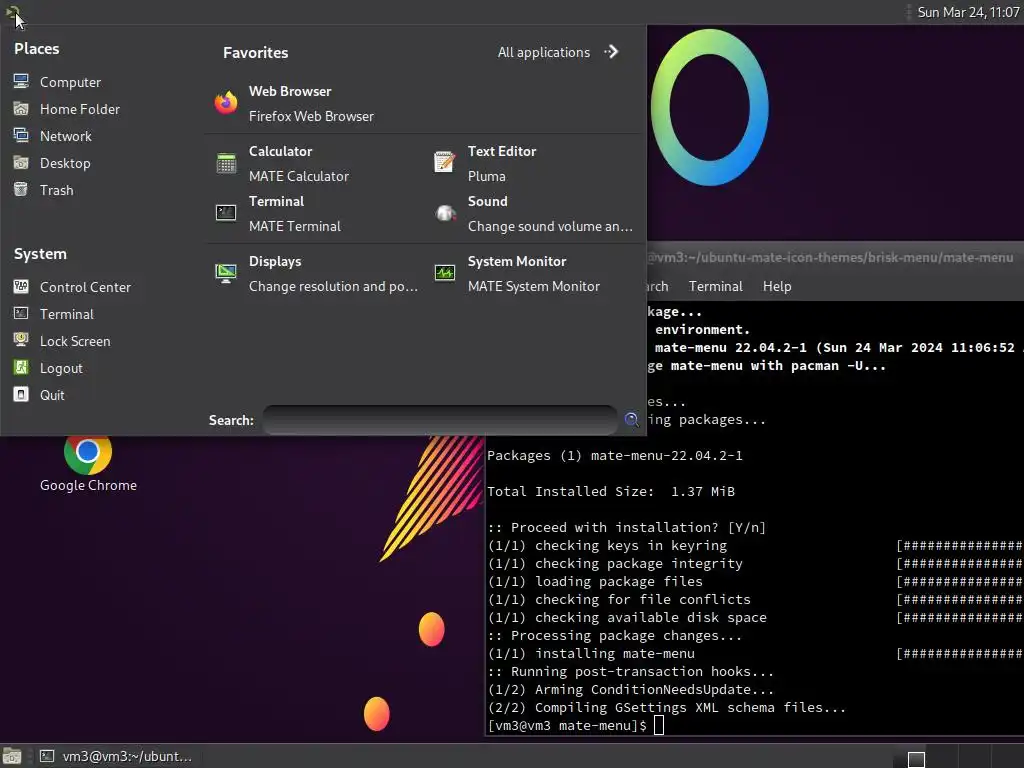Click the All applications arrow
This screenshot has height=768, width=1024.
(611, 52)
